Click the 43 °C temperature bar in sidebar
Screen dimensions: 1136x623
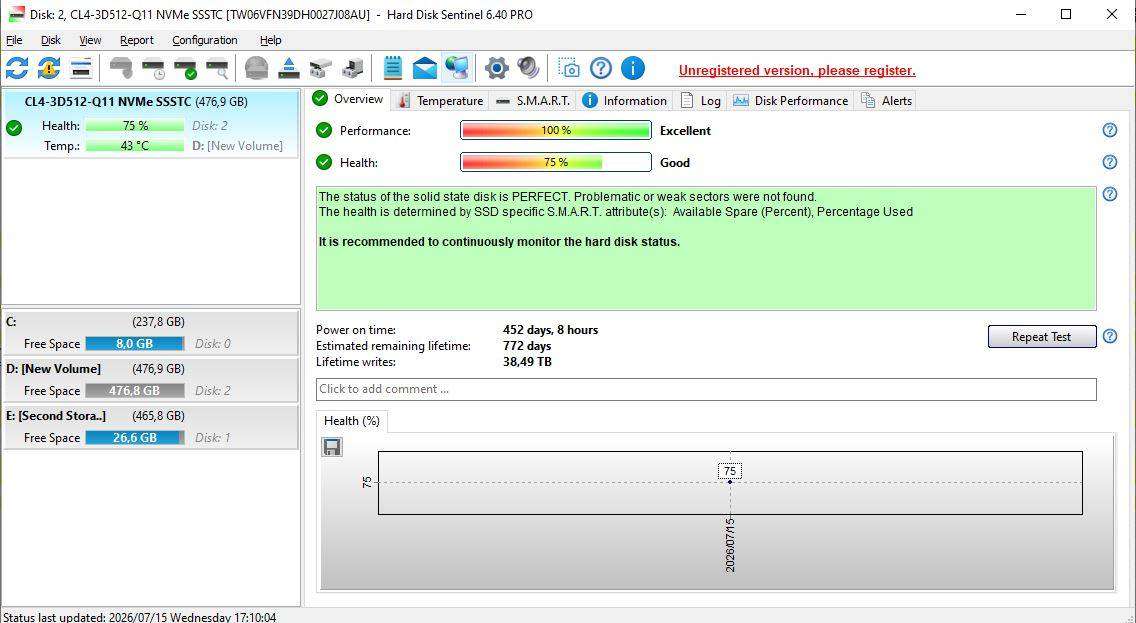point(135,146)
